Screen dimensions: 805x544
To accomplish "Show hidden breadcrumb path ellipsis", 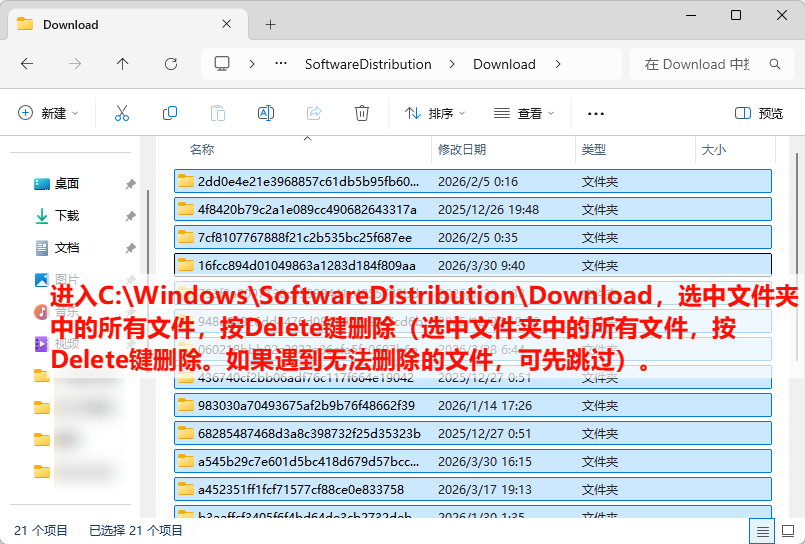I will (281, 64).
